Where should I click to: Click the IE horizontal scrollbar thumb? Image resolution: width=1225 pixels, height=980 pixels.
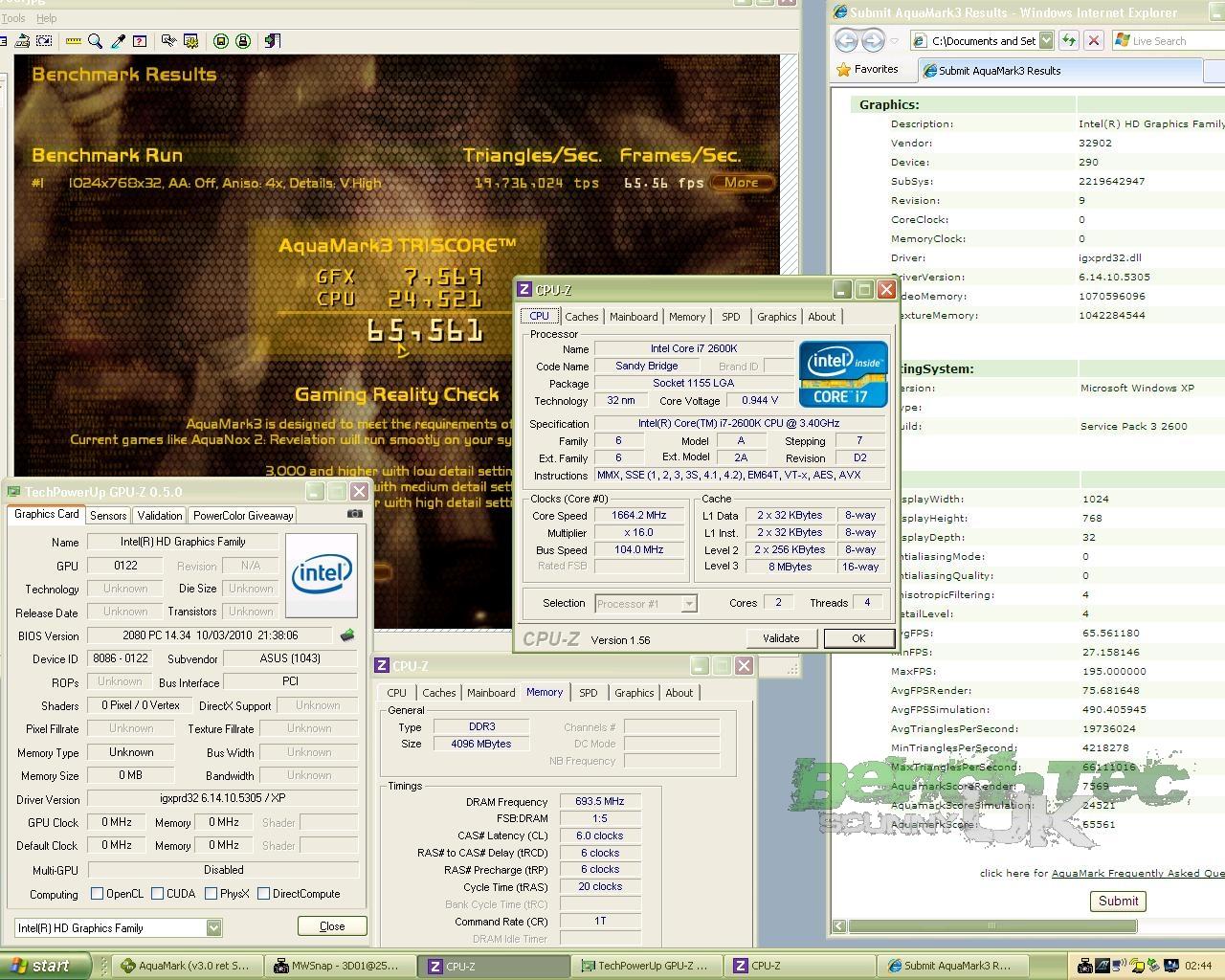click(991, 926)
